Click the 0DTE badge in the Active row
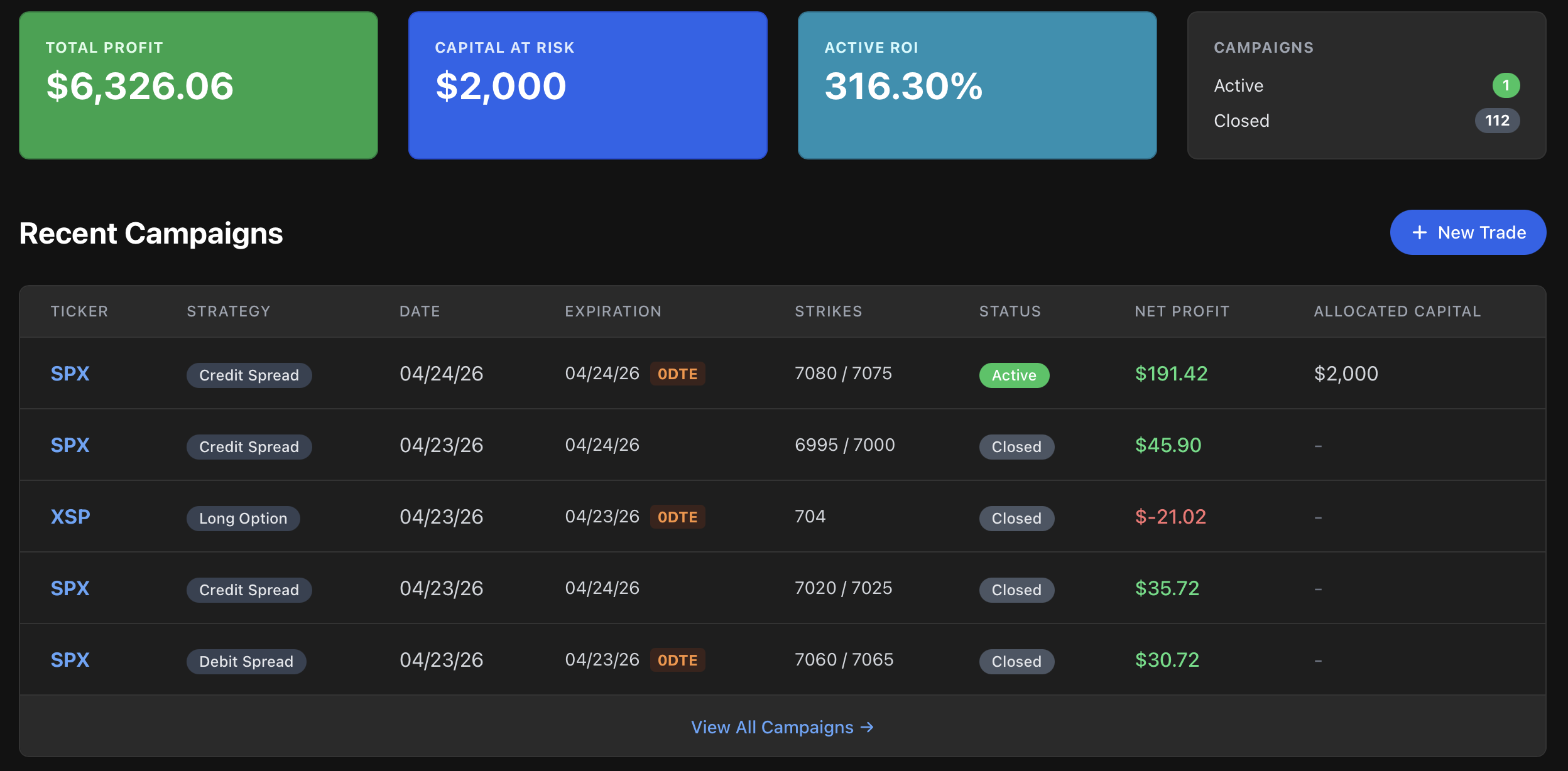This screenshot has height=771, width=1568. click(677, 374)
